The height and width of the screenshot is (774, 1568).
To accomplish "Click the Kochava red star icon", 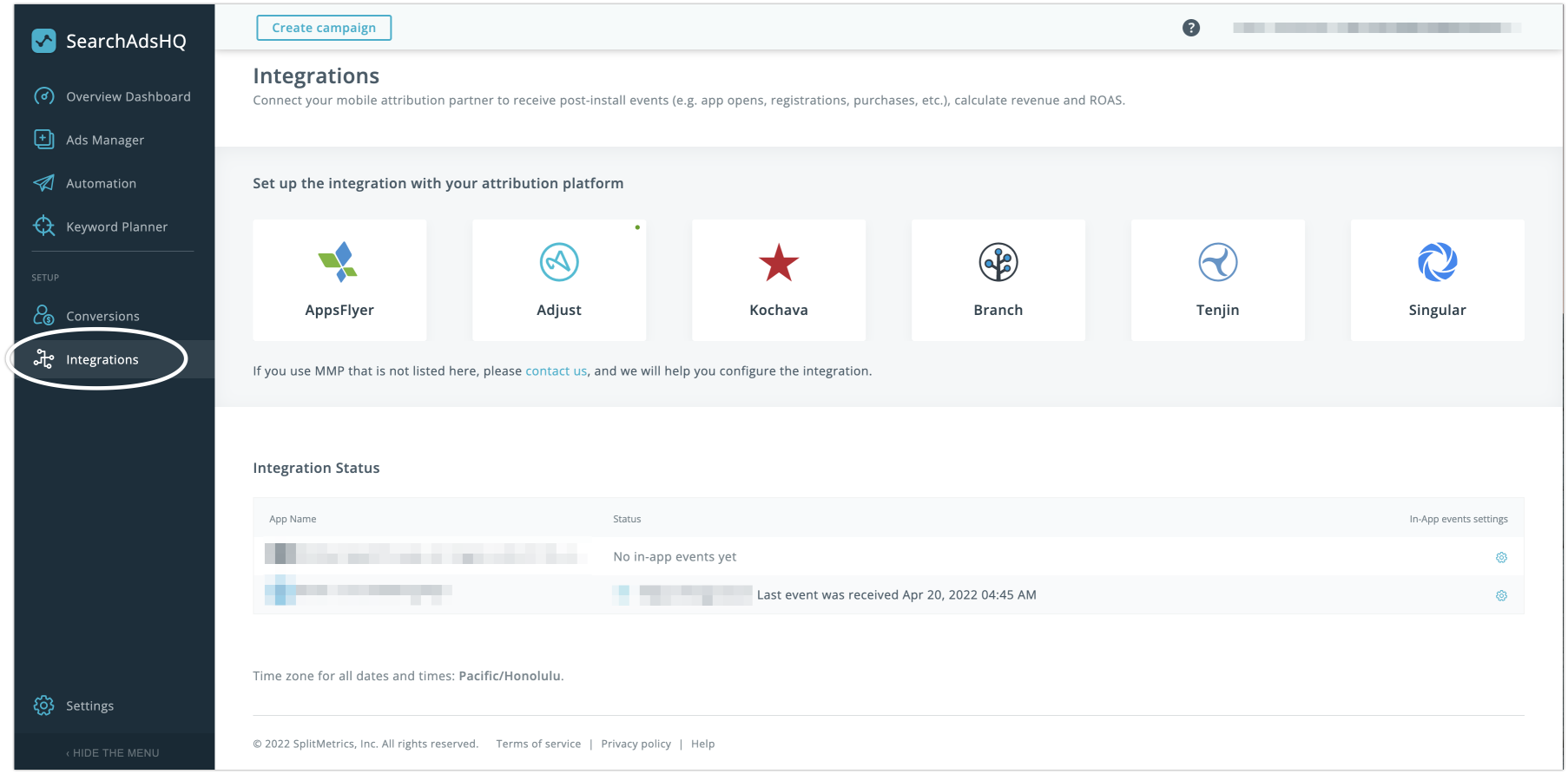I will tap(779, 263).
